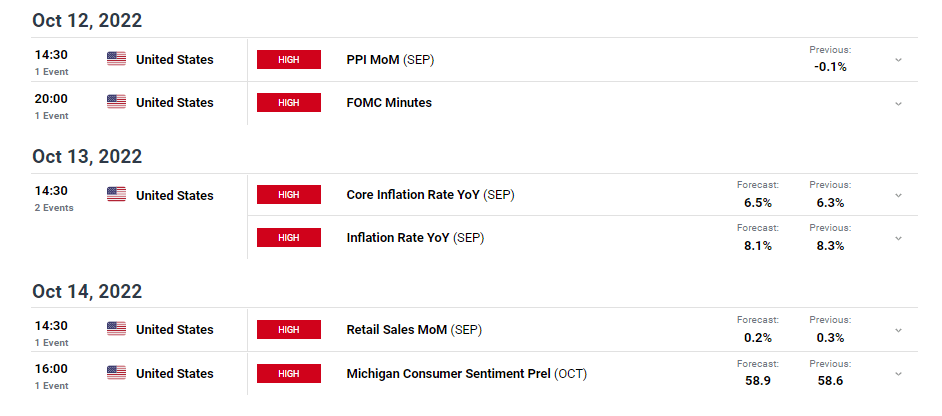This screenshot has width=942, height=416.
Task: Click the US flag in FOMC Minutes row
Action: point(117,102)
